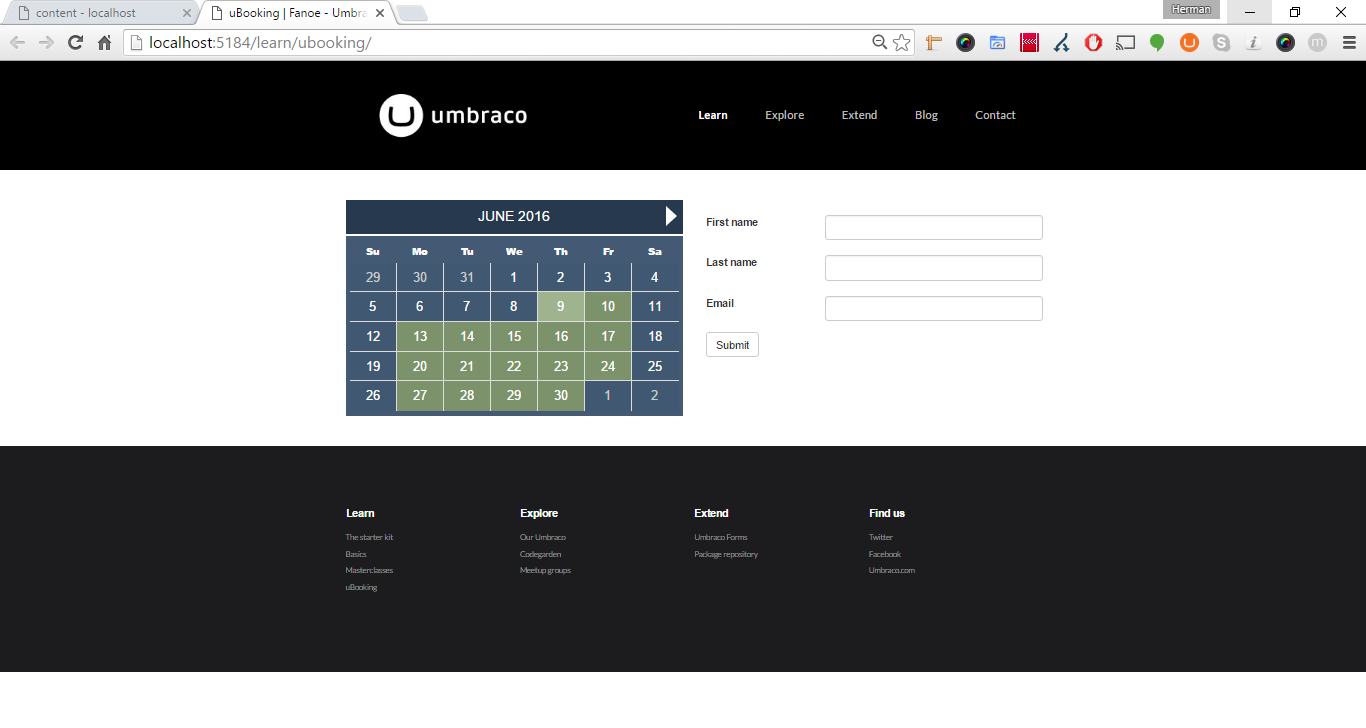Click the Last name input field

pos(934,268)
